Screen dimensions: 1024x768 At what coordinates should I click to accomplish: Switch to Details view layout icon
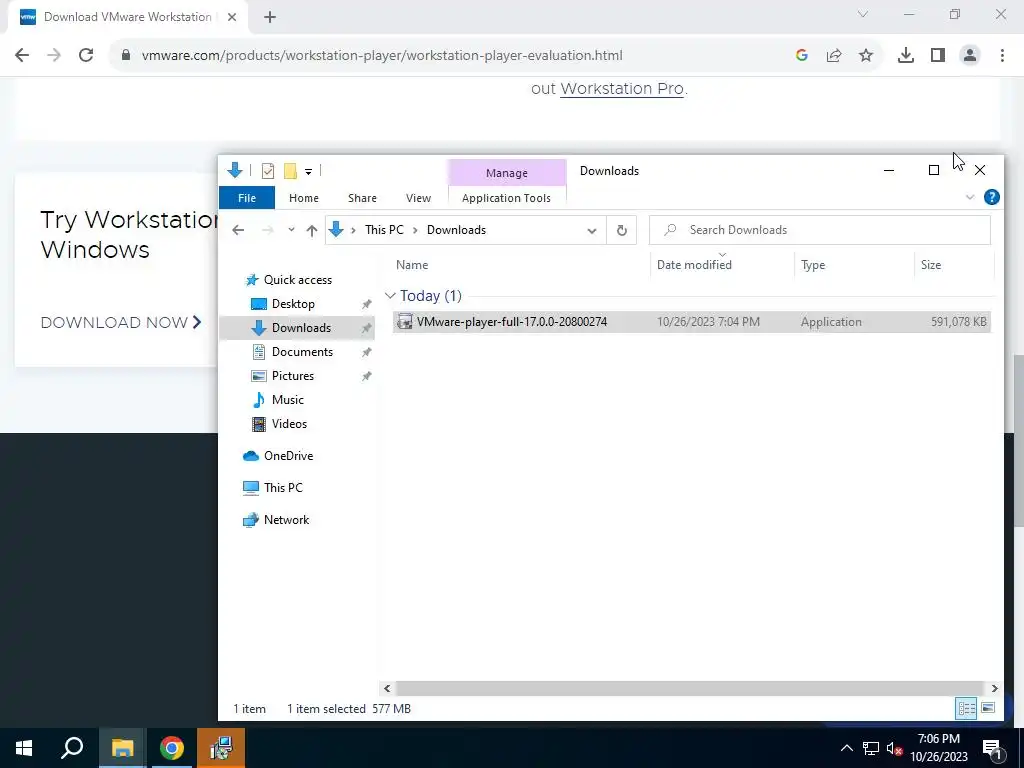pos(967,709)
